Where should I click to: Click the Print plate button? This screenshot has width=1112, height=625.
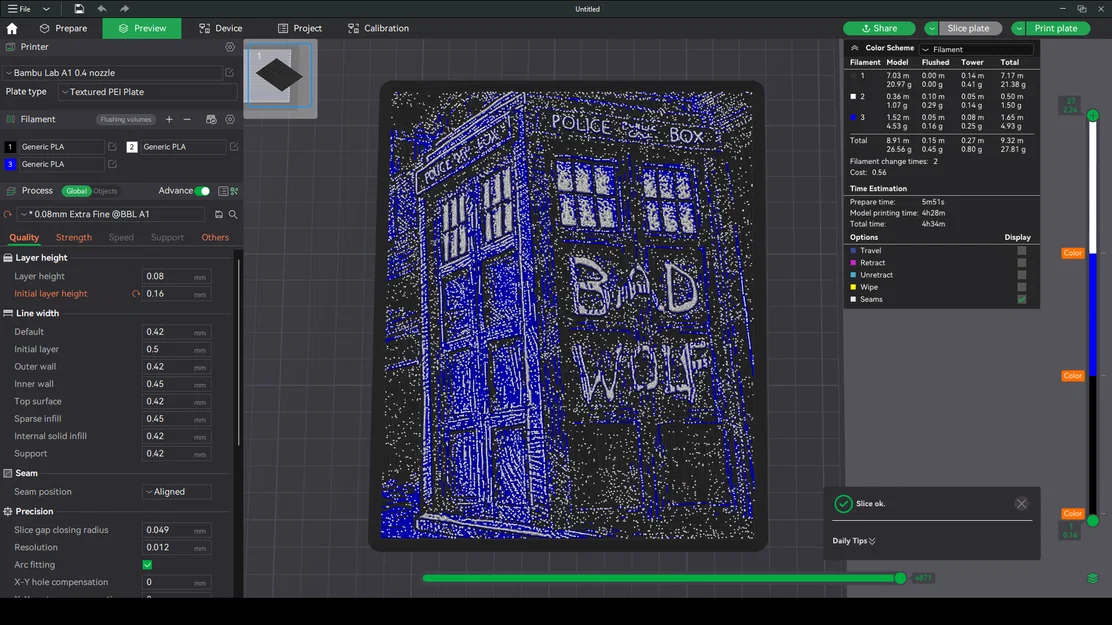pos(1055,28)
